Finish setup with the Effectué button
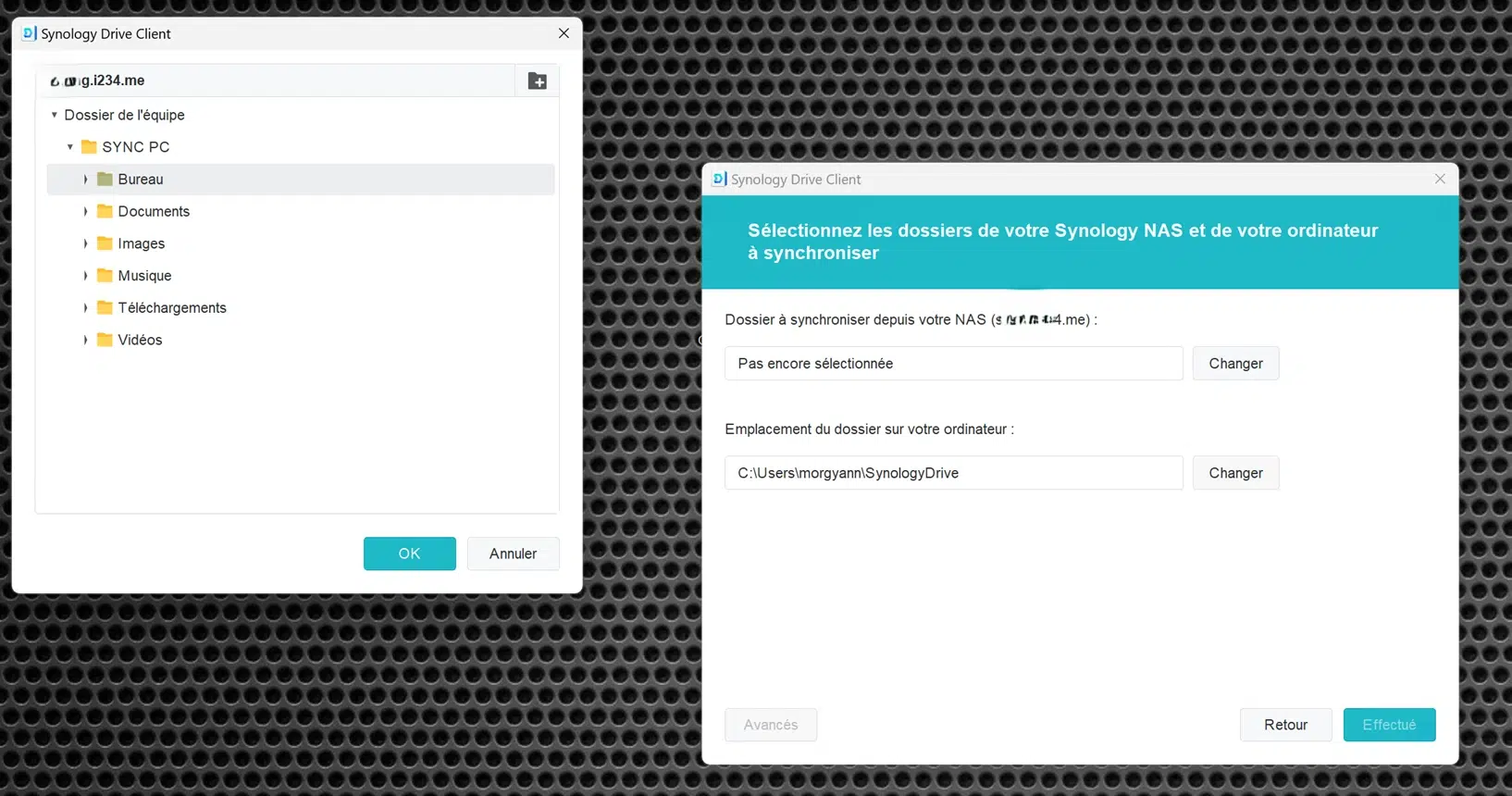 tap(1389, 725)
